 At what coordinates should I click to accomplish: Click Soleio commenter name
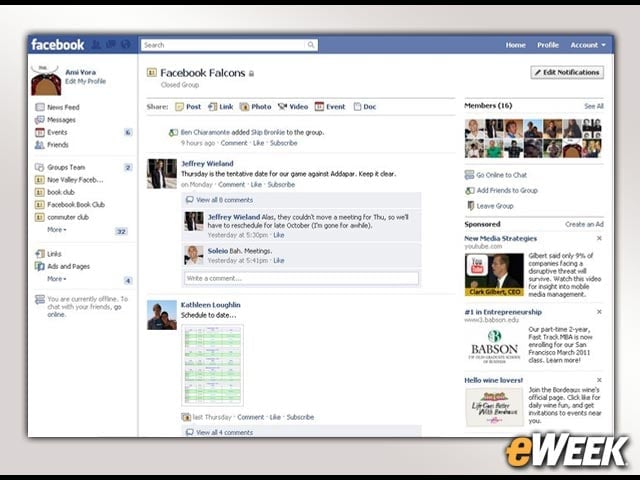(218, 251)
